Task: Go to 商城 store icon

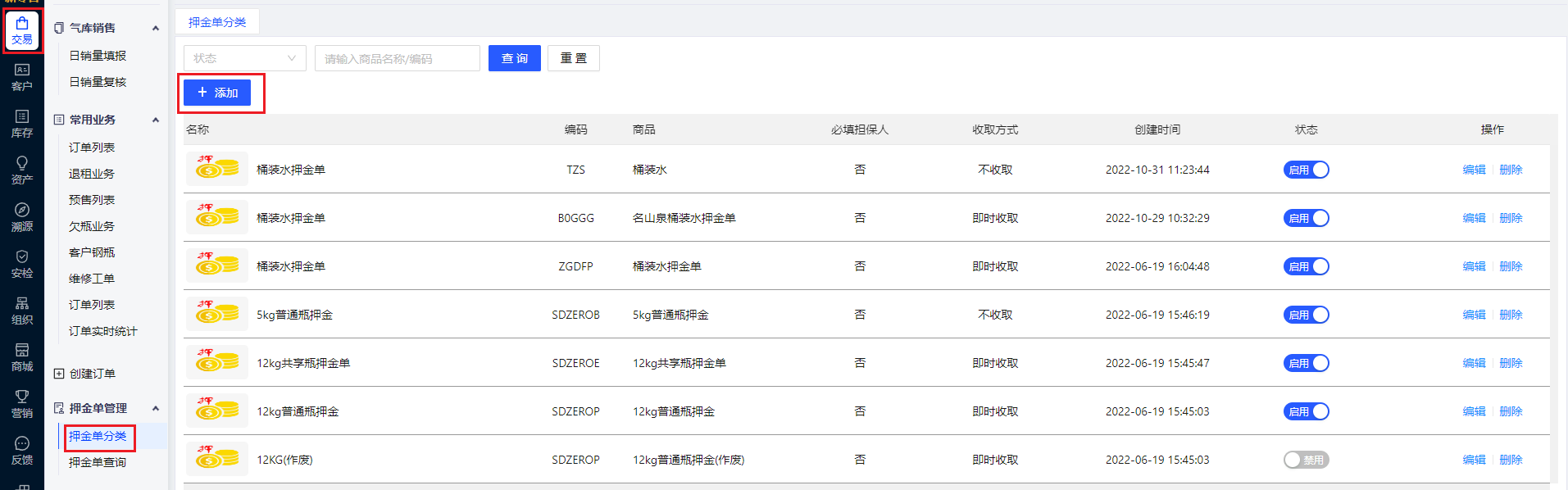Action: [x=22, y=357]
